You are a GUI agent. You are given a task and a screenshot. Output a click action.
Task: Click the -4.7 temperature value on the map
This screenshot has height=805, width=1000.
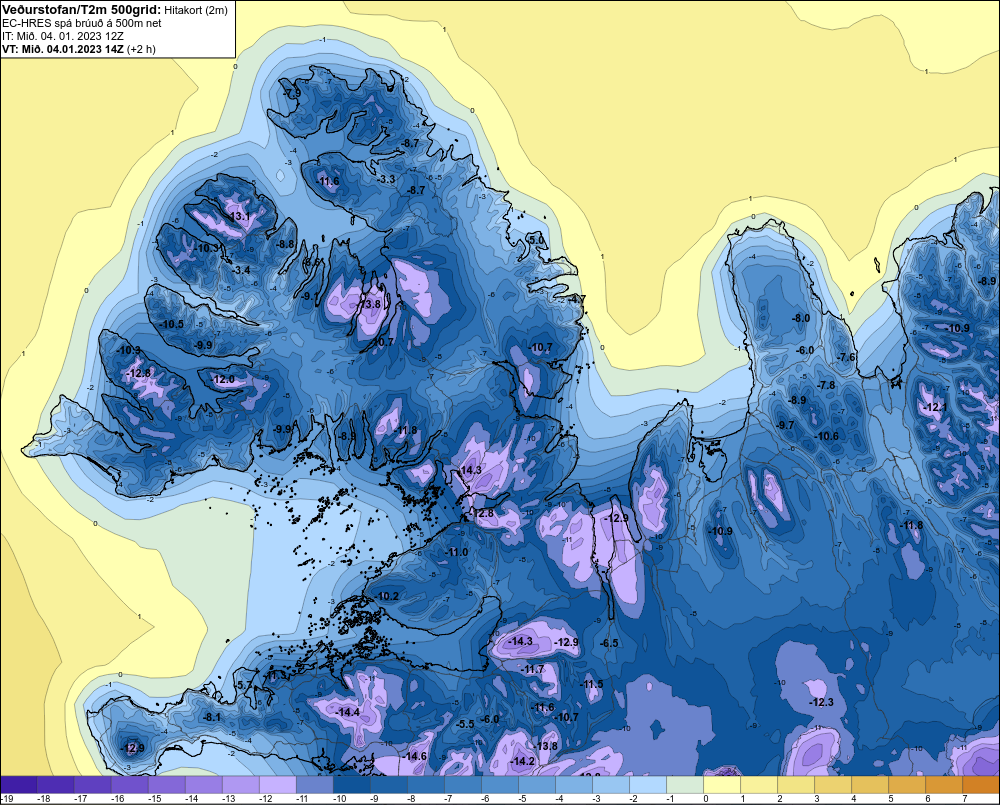[x=576, y=299]
